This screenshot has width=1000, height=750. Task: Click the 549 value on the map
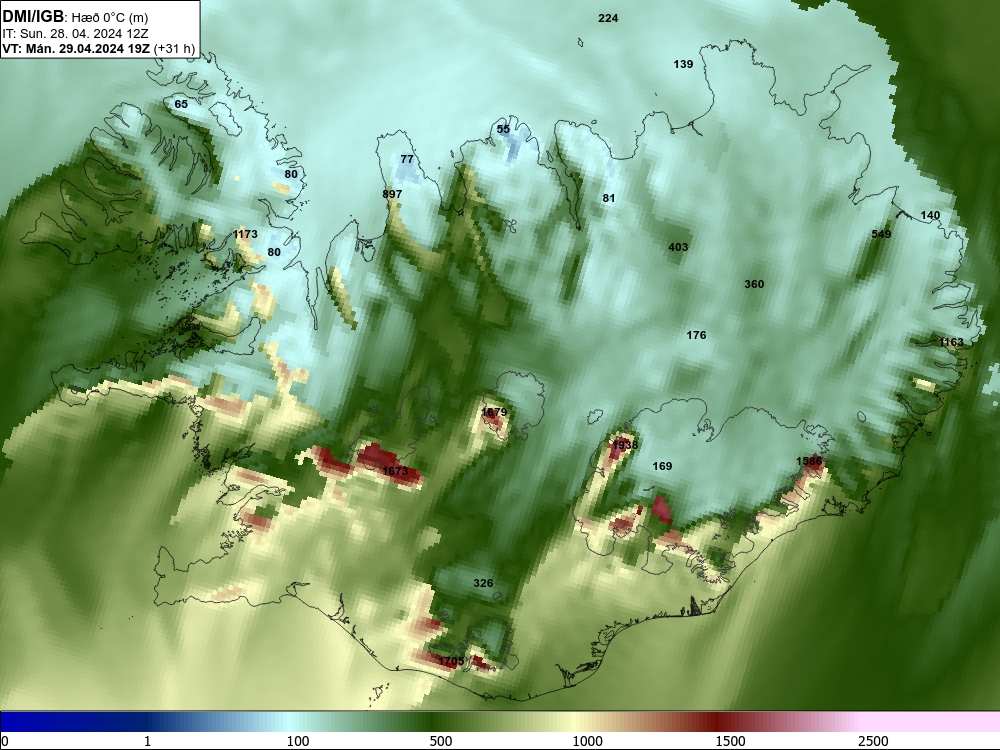click(881, 234)
